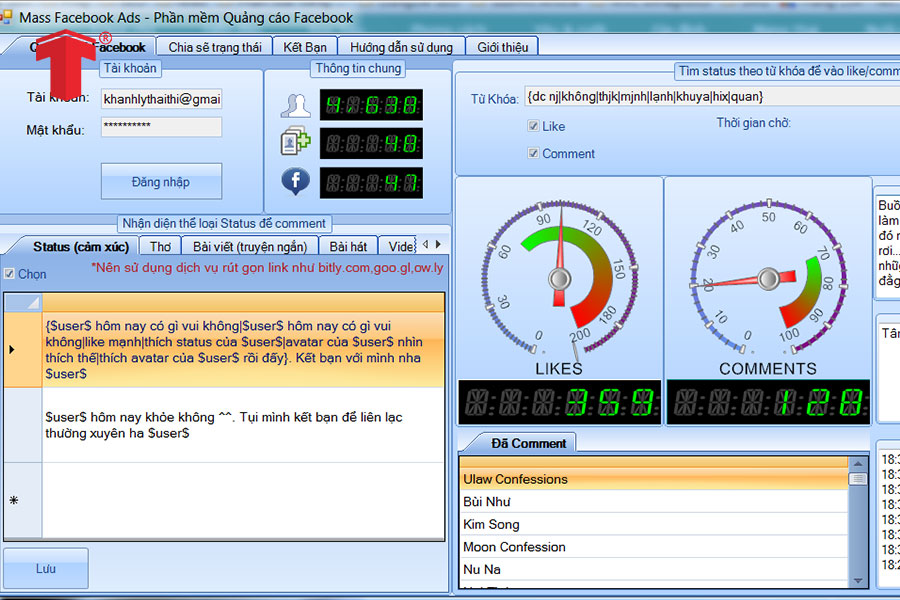
Task: Switch to the Đã Comment tab
Action: click(x=528, y=443)
